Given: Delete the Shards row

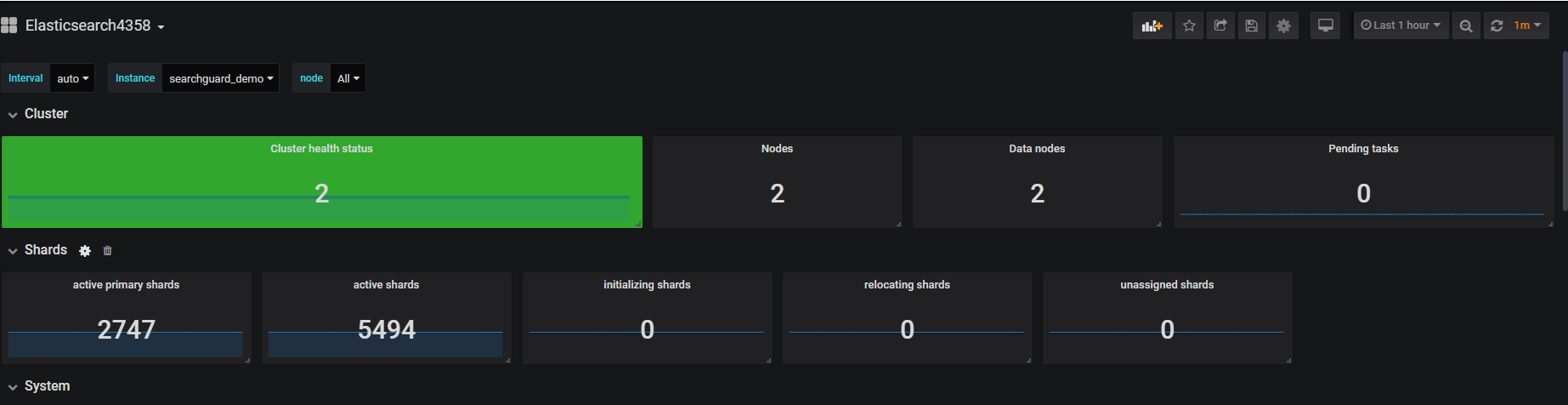Looking at the screenshot, I should coord(107,251).
